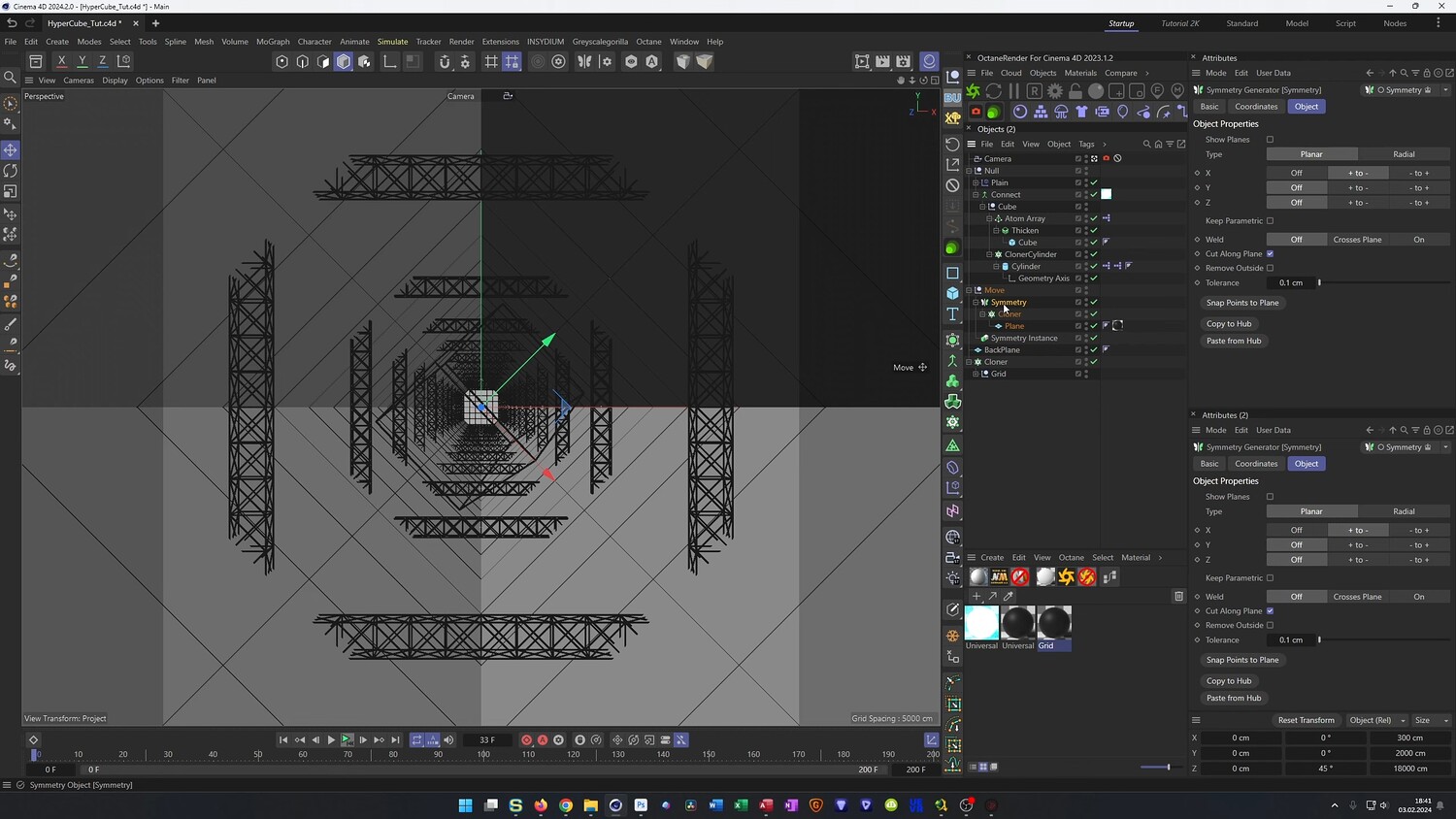Collapse the Connect object hierarchy
1456x819 pixels.
[976, 194]
